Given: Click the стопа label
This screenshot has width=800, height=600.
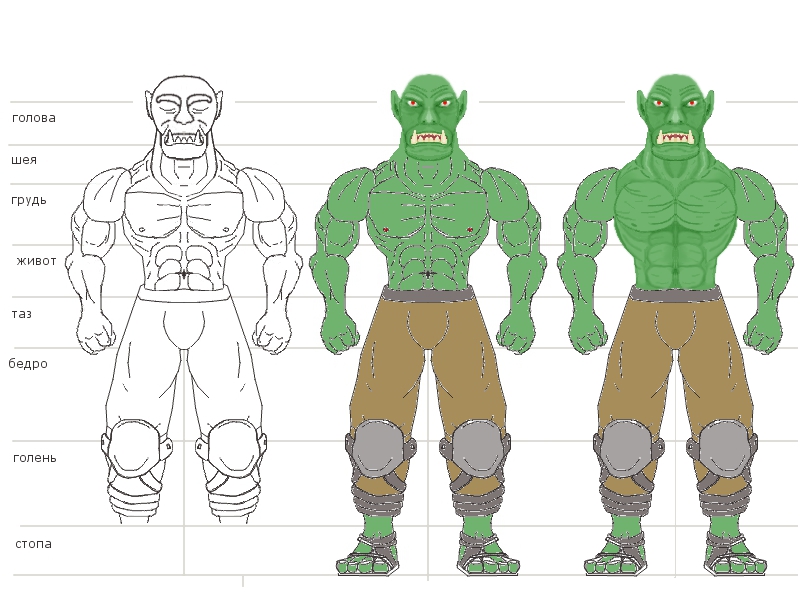Looking at the screenshot, I should click(34, 544).
